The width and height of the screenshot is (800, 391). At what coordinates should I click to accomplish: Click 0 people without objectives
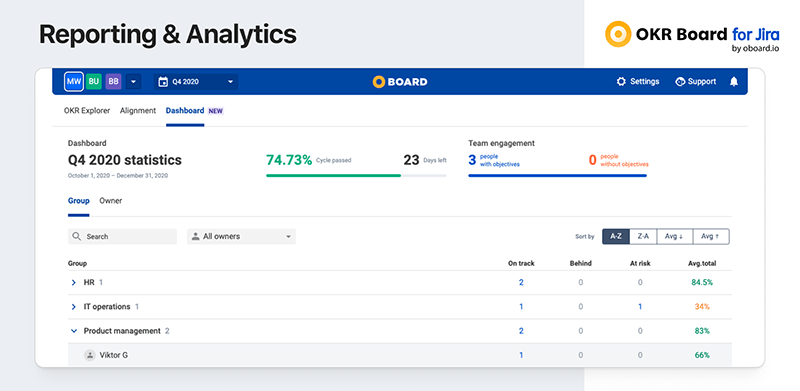618,160
